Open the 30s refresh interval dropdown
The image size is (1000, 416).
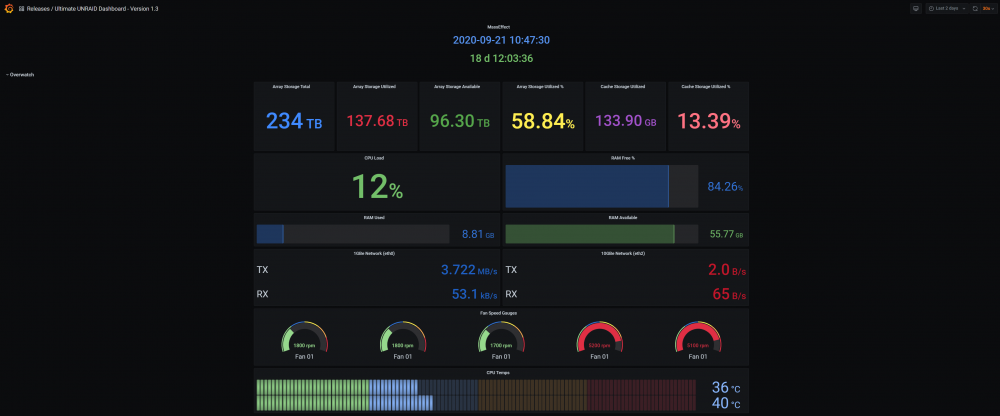988,8
